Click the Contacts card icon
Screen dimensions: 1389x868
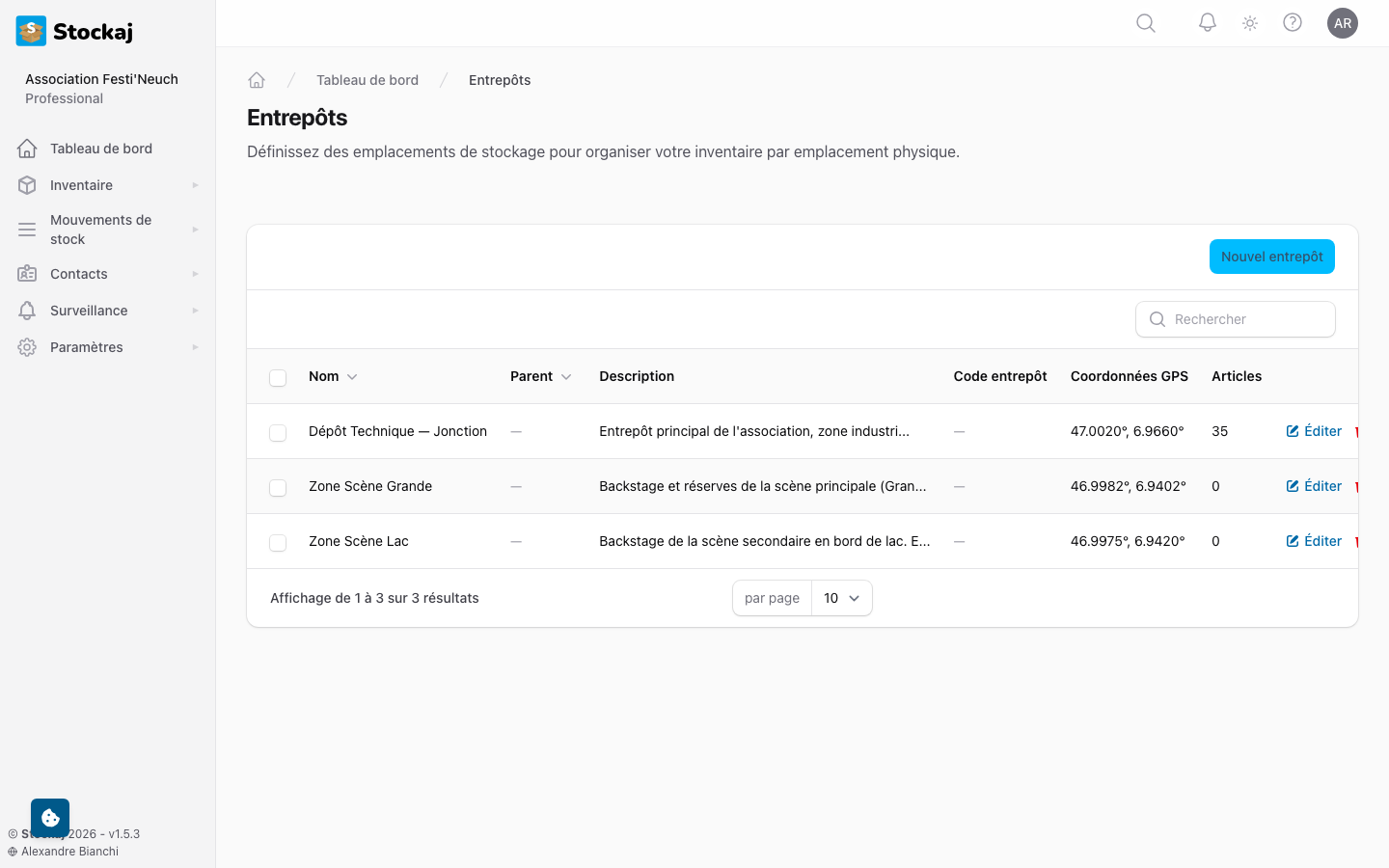pos(27,274)
